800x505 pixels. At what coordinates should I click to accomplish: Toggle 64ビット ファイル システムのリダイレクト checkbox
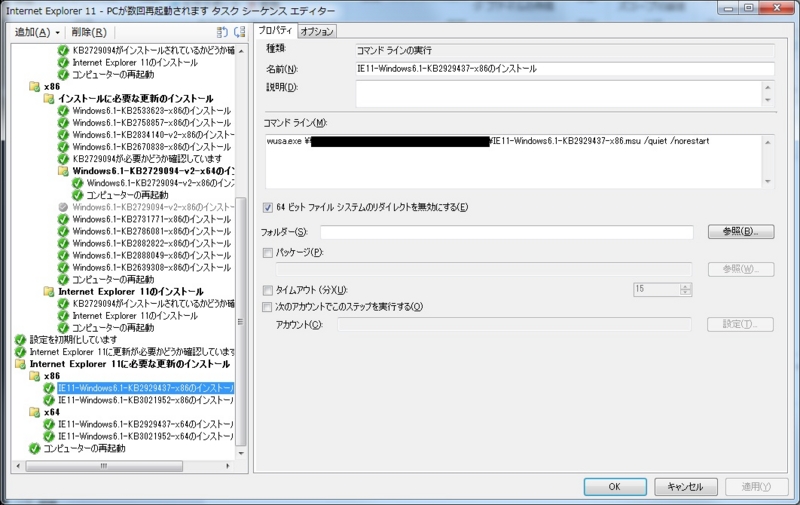(267, 208)
